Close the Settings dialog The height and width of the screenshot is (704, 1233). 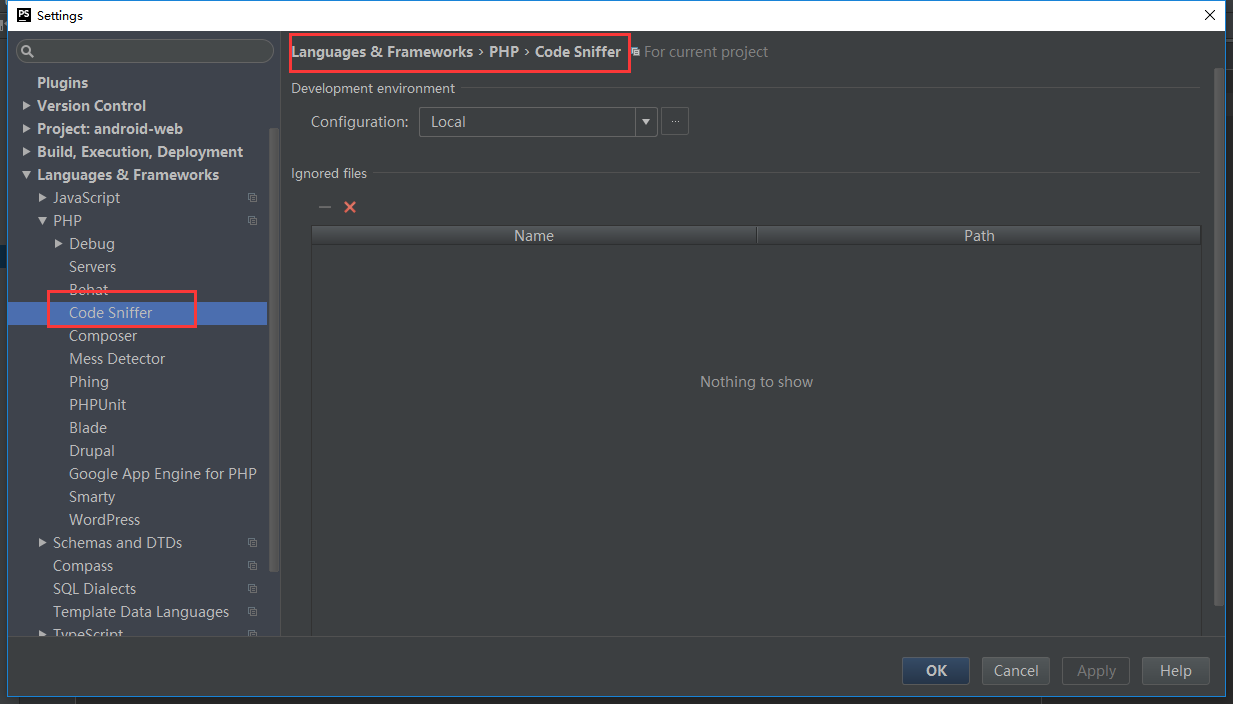tap(1209, 15)
